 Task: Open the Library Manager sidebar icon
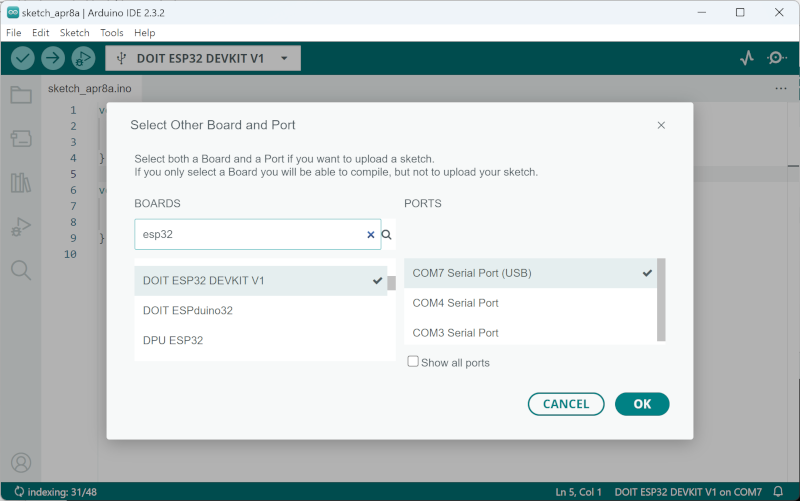coord(21,182)
